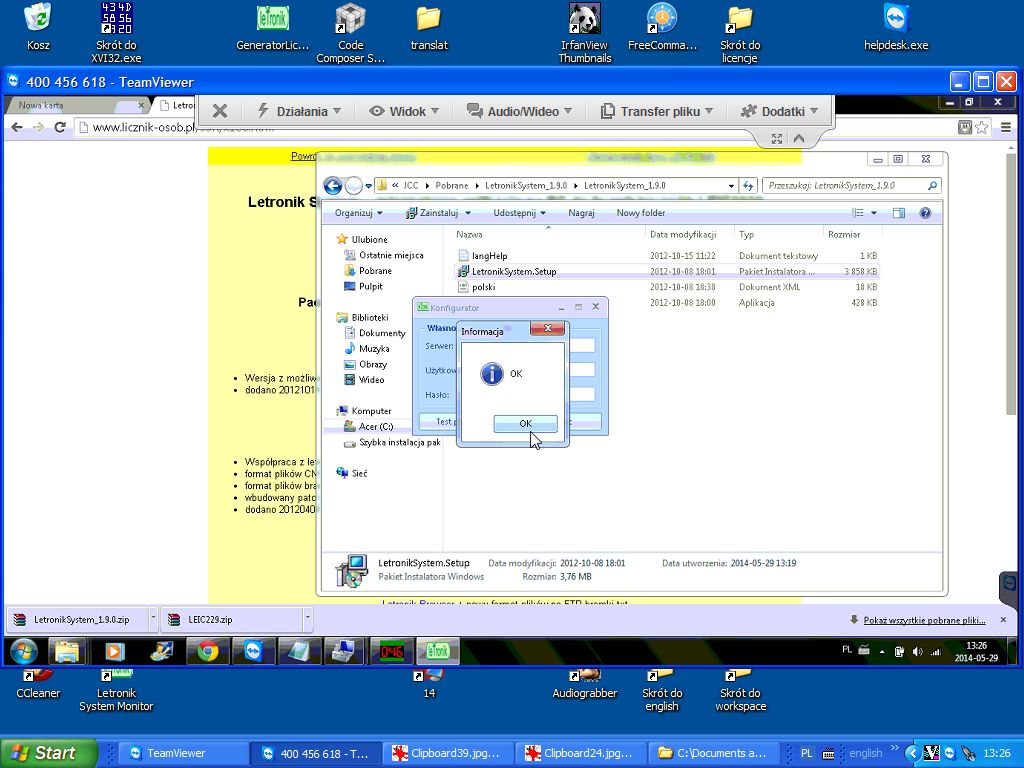Launch helpdesk.exe desktop icon
Image resolution: width=1024 pixels, height=768 pixels.
pyautogui.click(x=896, y=27)
